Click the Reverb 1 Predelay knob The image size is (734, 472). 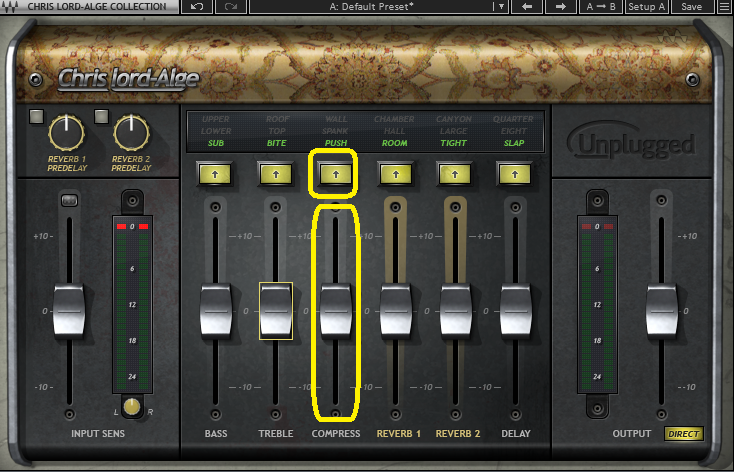pyautogui.click(x=66, y=131)
